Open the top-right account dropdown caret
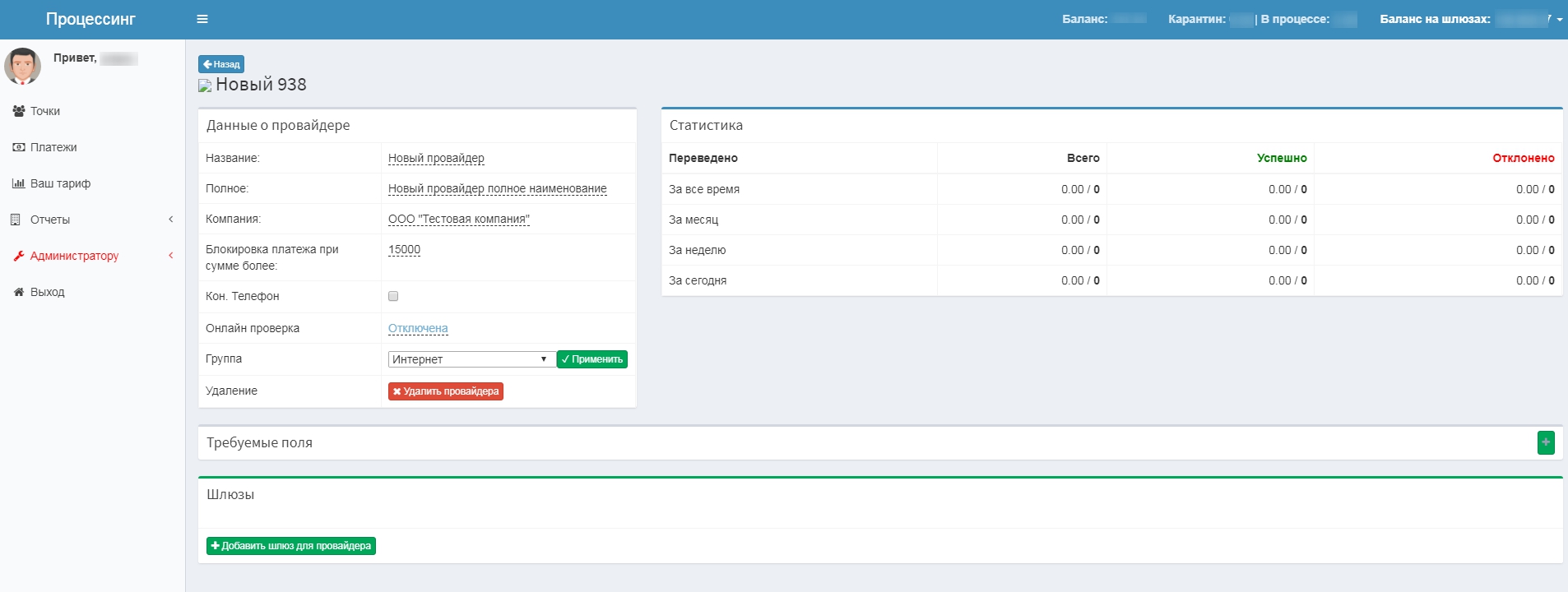The height and width of the screenshot is (592, 1568). 1559,20
